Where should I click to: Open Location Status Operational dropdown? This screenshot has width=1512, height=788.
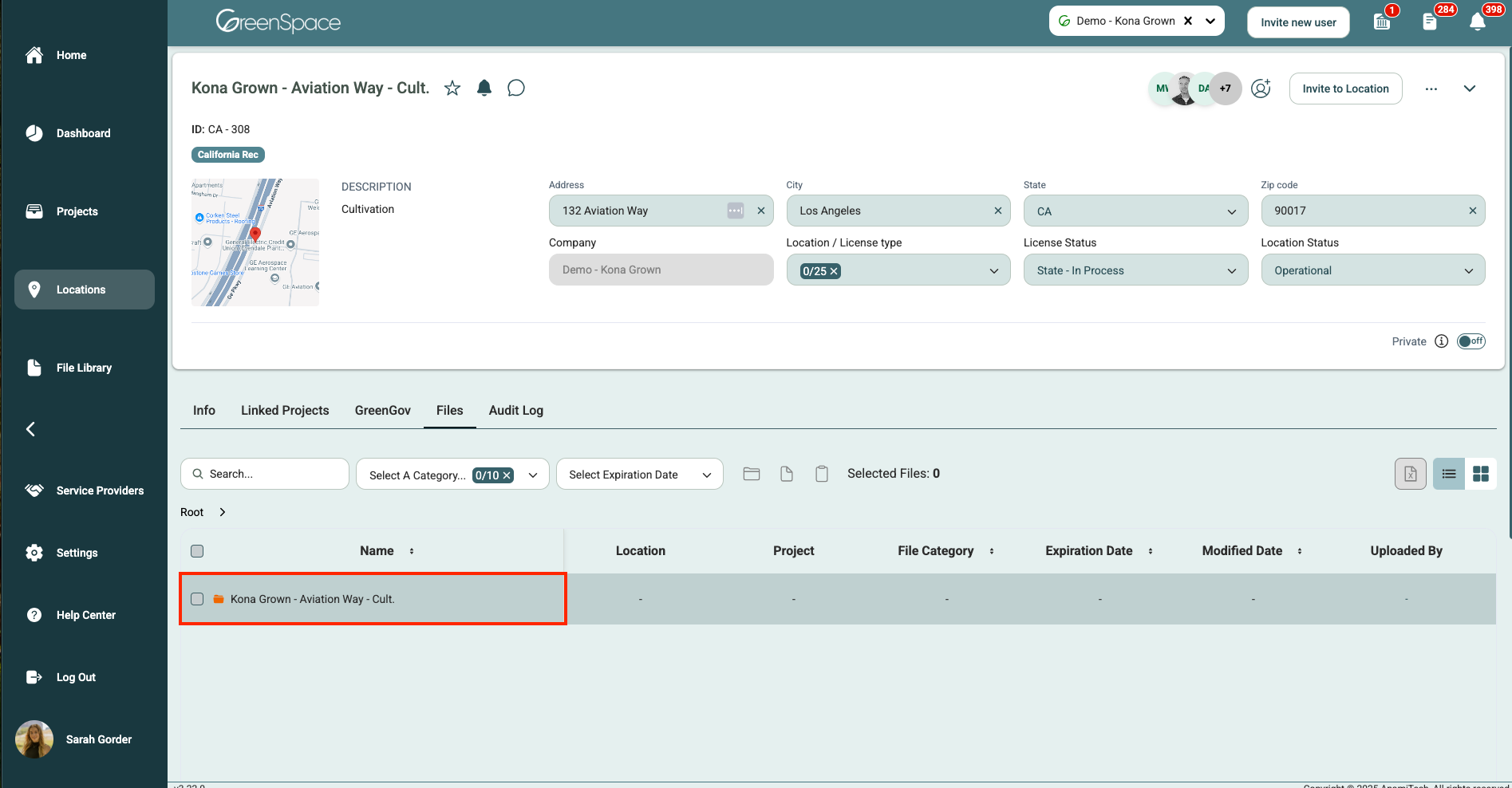coord(1373,270)
